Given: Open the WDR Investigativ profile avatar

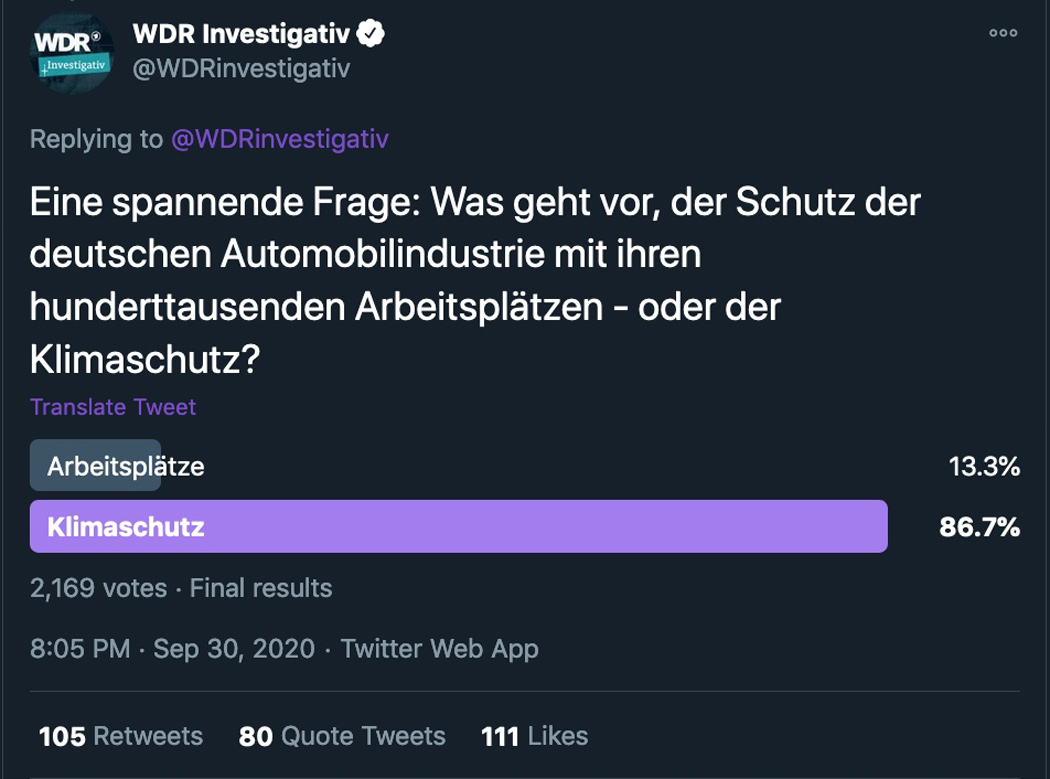Looking at the screenshot, I should (x=72, y=52).
